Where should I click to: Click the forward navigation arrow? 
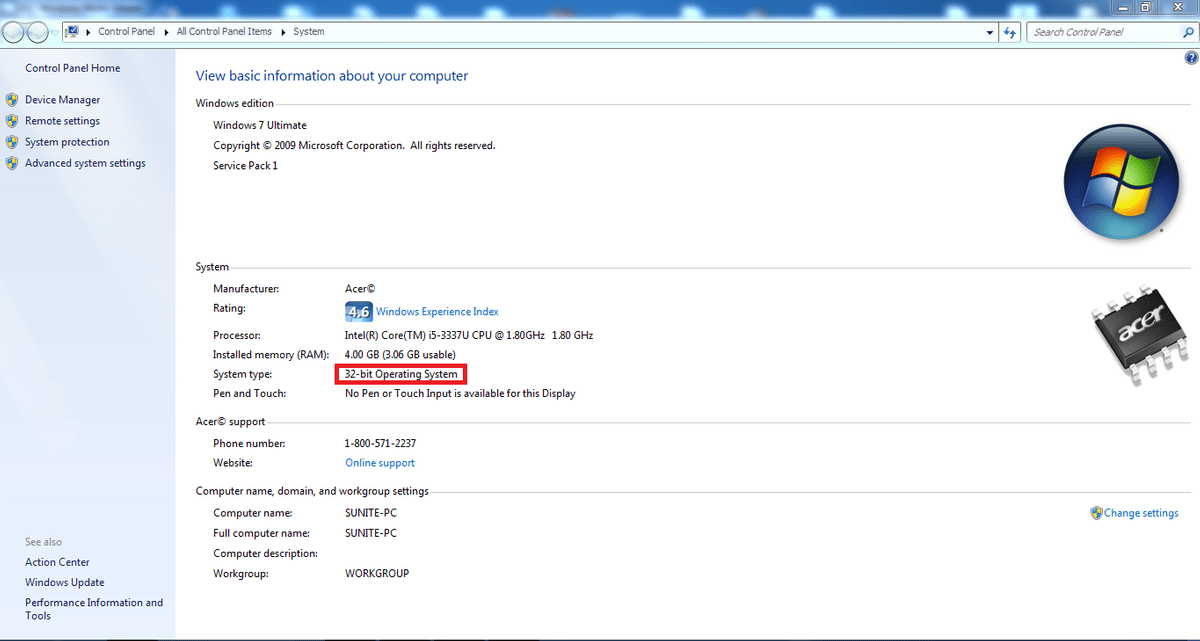37,31
